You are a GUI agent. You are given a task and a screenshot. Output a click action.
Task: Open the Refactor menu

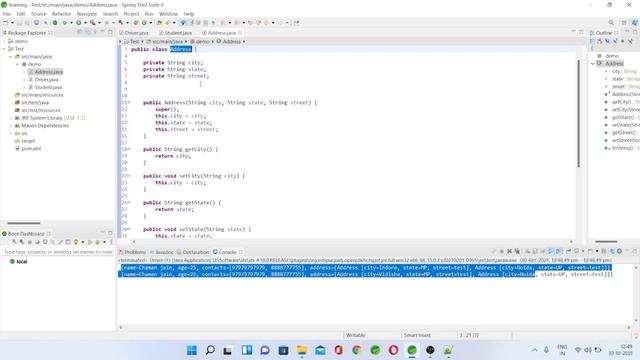(x=61, y=14)
